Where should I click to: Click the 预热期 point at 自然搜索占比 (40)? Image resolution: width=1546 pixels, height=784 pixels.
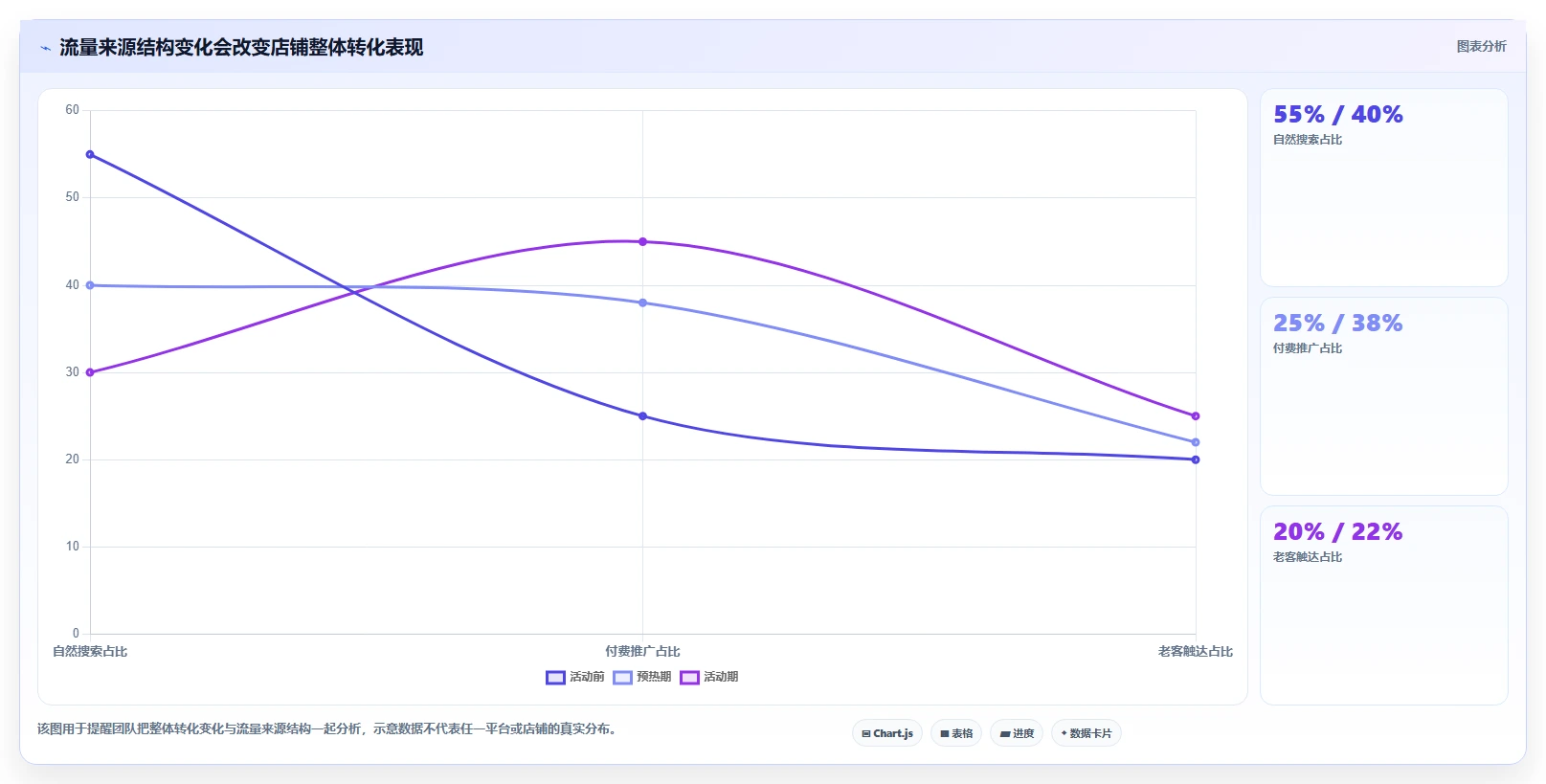click(x=90, y=285)
